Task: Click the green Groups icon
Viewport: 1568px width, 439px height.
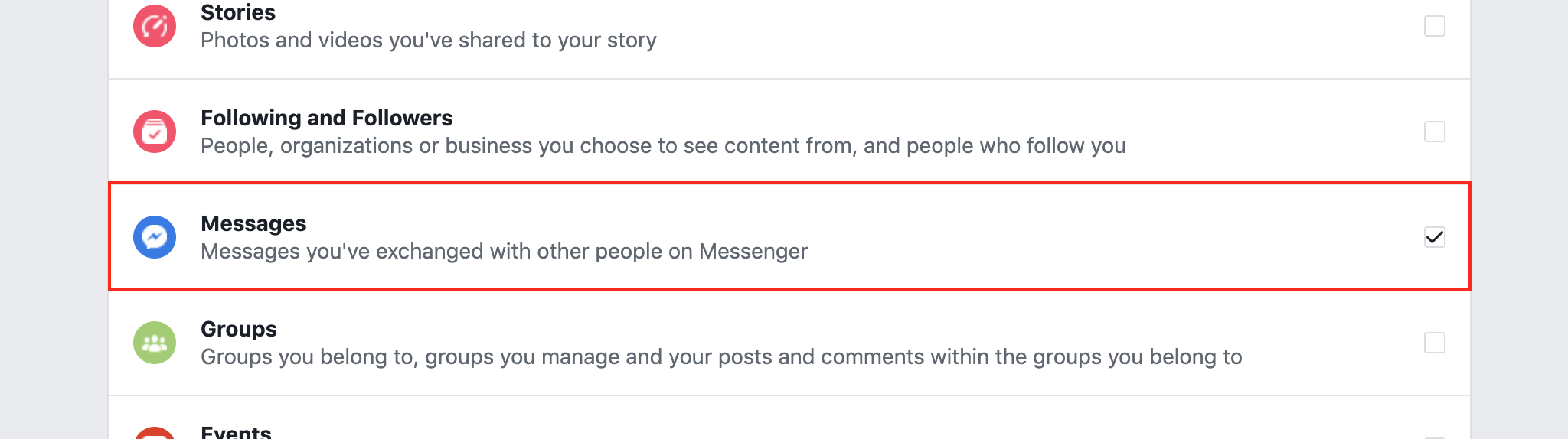Action: coord(155,343)
